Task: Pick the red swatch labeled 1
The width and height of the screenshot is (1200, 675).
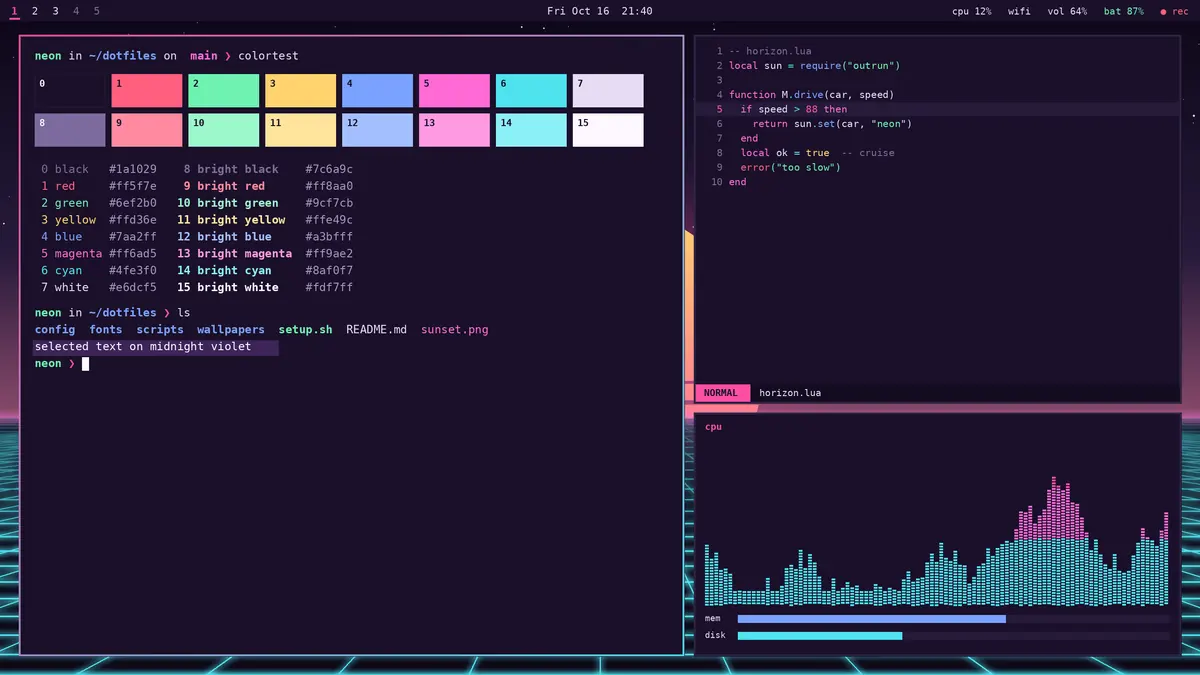Action: (x=147, y=91)
